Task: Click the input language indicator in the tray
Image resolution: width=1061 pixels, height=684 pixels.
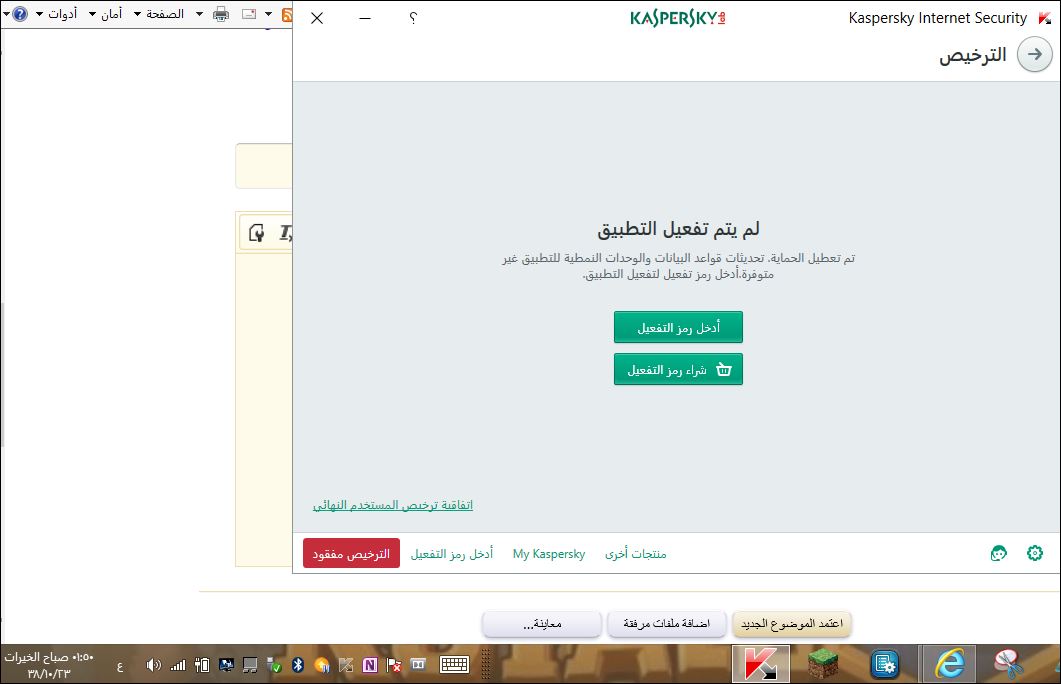Action: tap(120, 666)
